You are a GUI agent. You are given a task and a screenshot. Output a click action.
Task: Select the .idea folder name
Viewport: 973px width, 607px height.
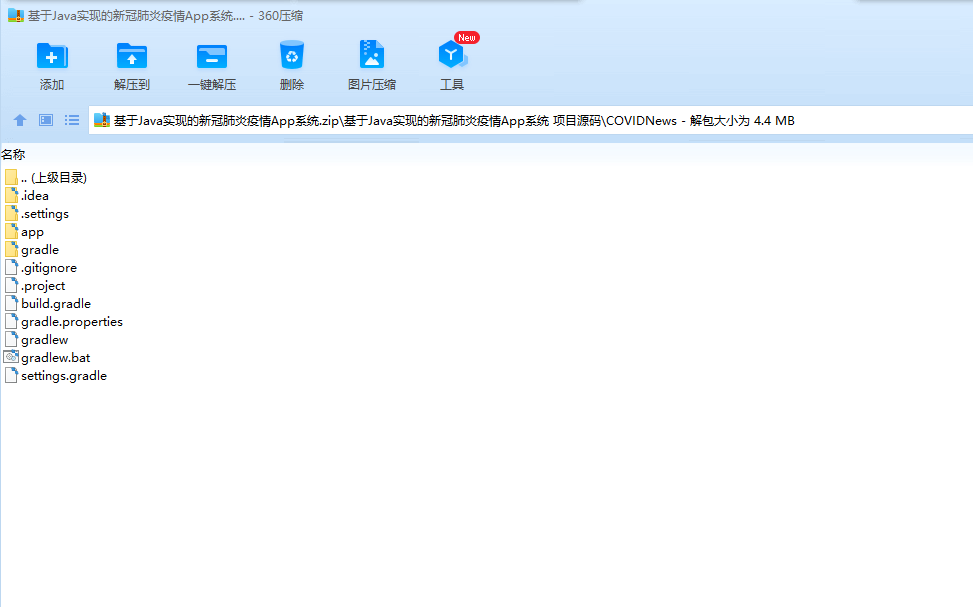35,196
